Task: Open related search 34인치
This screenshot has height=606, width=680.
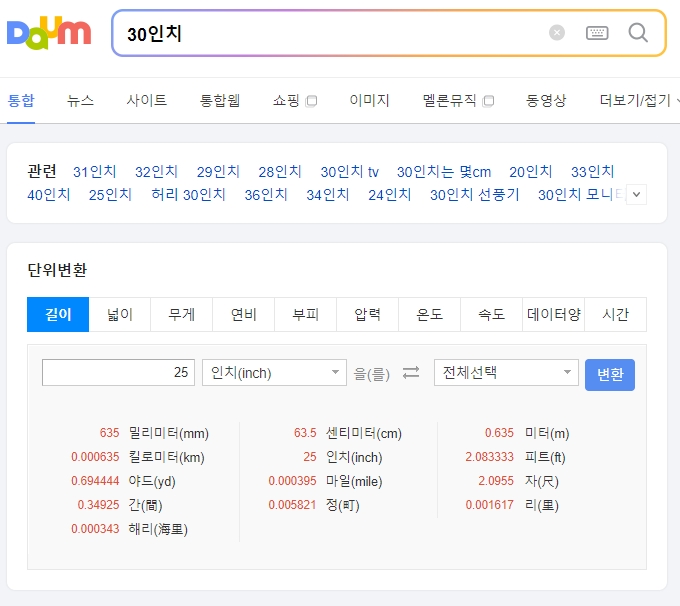Action: (328, 195)
